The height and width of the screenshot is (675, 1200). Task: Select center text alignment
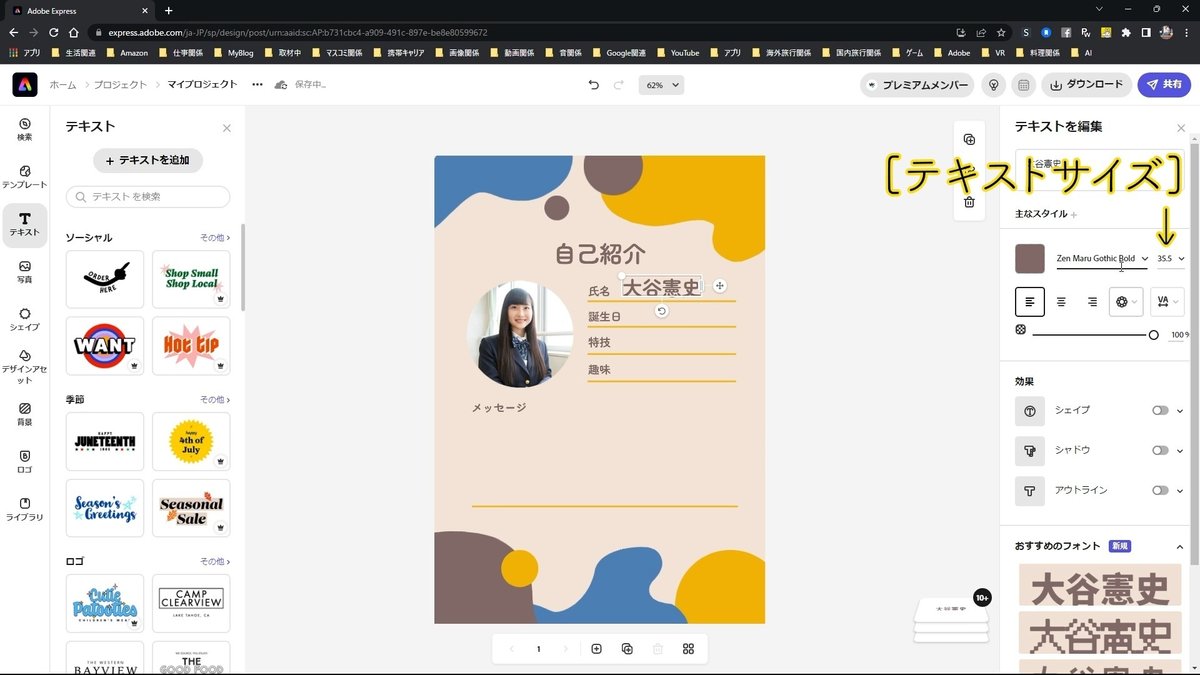point(1061,301)
